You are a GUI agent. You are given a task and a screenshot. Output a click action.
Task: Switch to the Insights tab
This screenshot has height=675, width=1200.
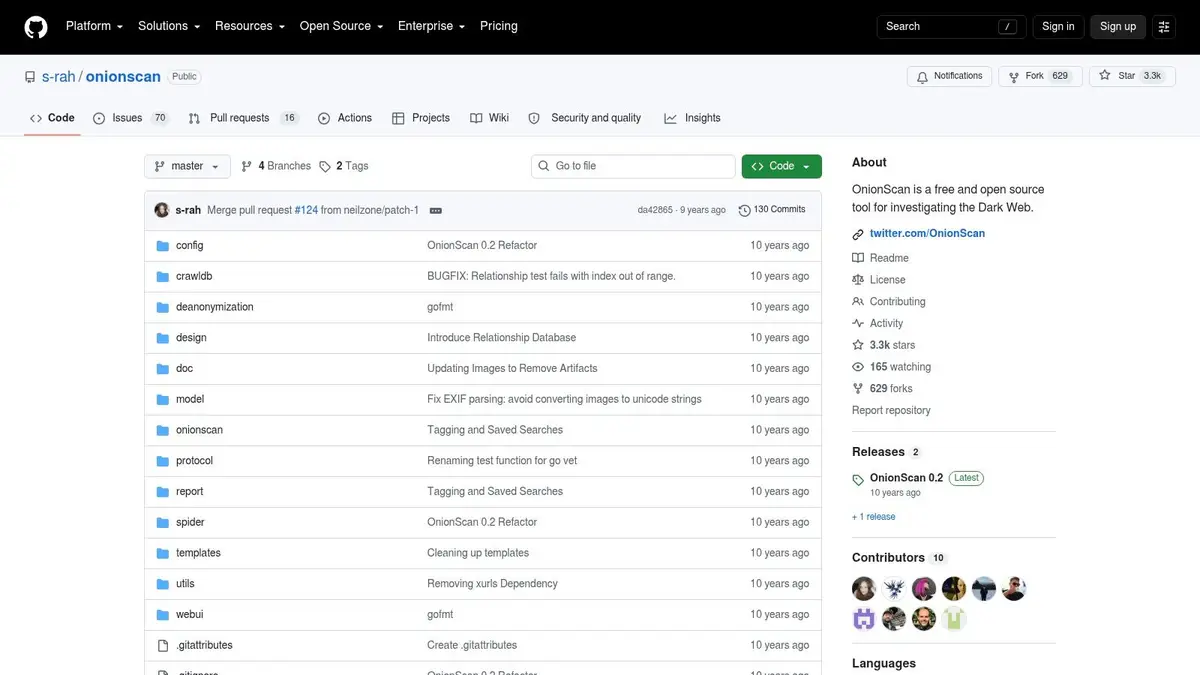click(x=692, y=118)
